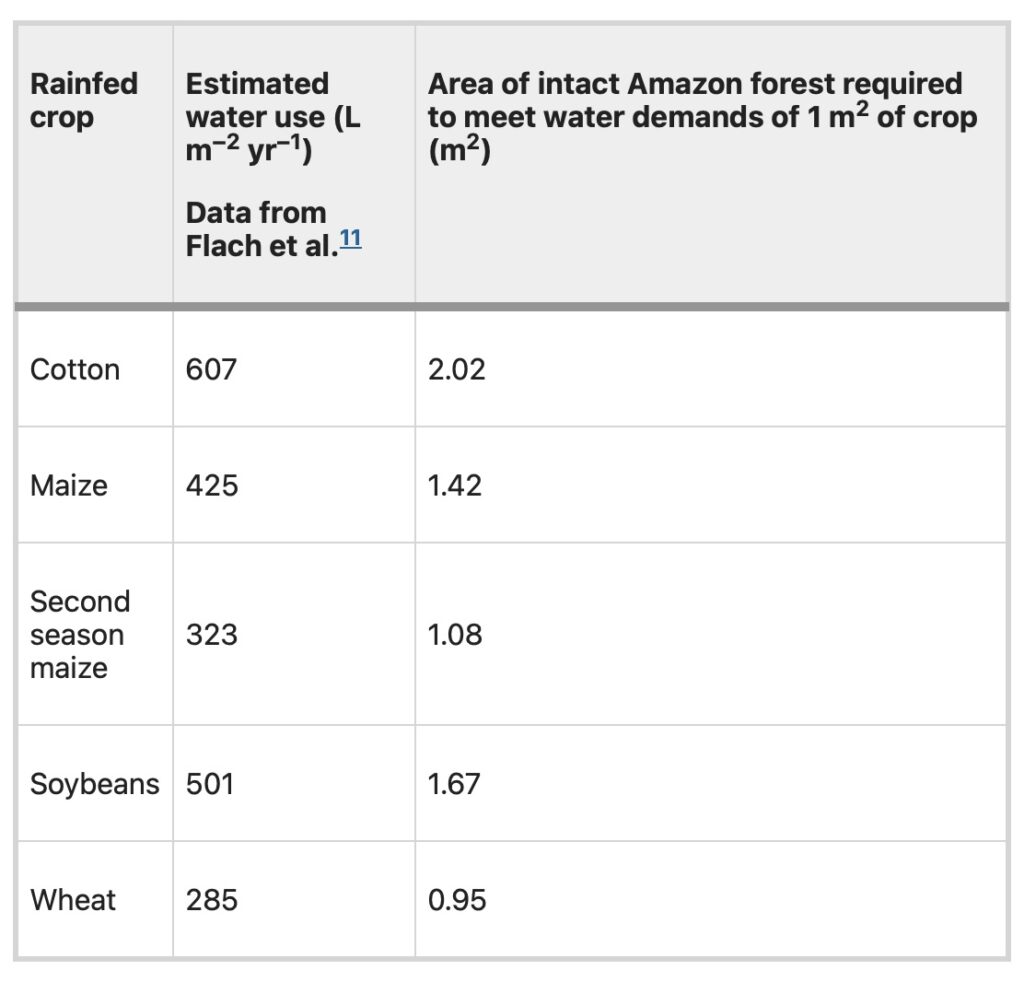Viewport: 1024px width, 982px height.
Task: Select the "Second season maize" cell
Action: tap(80, 635)
